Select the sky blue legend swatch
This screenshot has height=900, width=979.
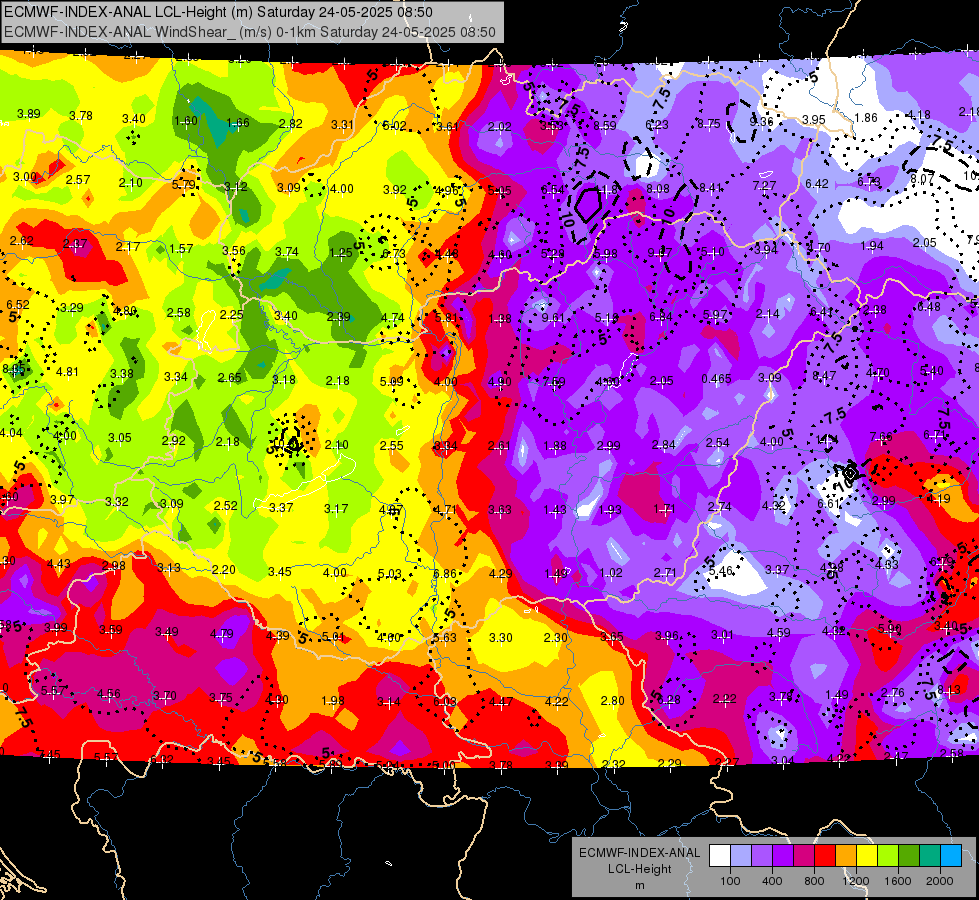[951, 856]
